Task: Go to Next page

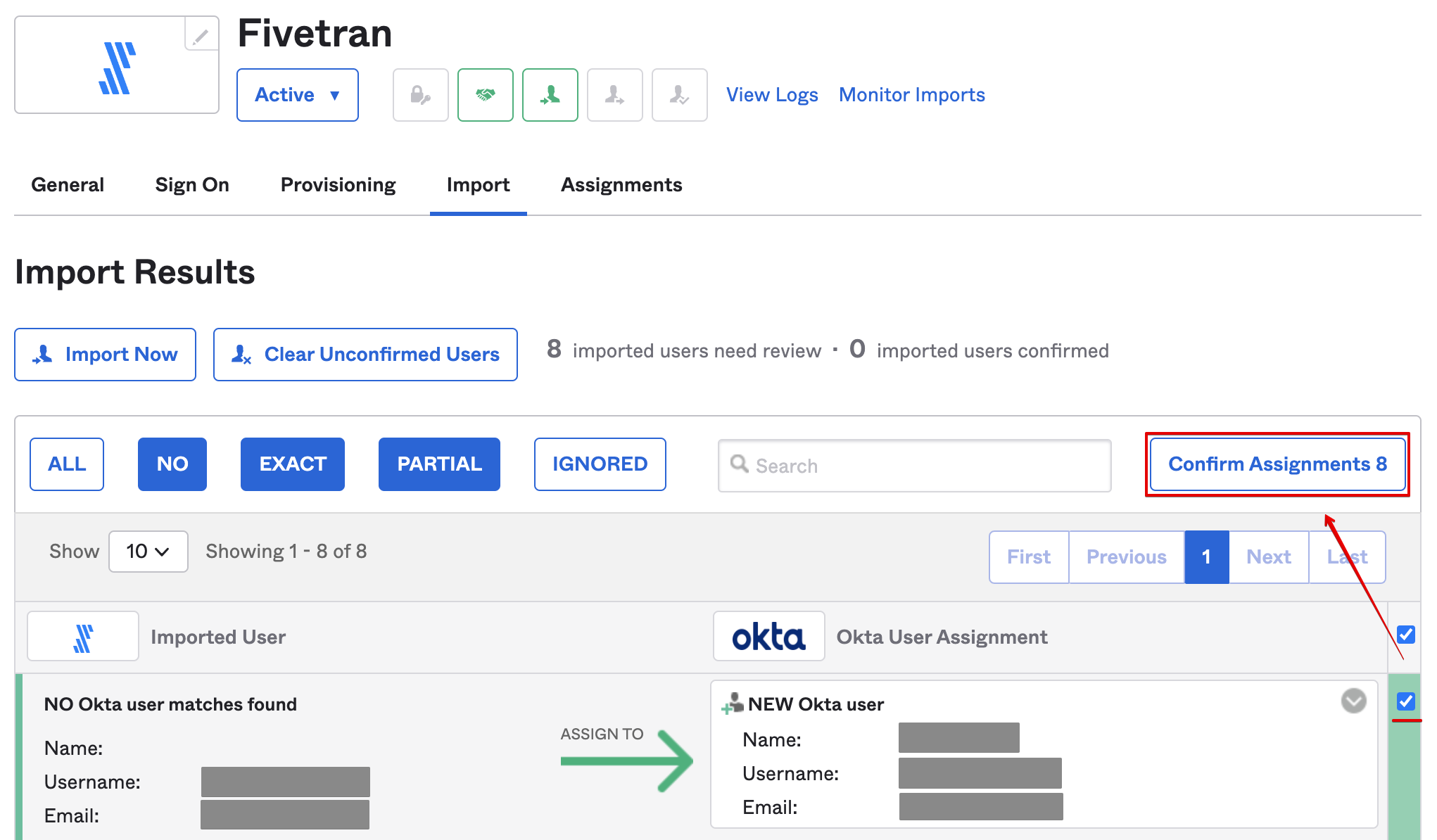Action: pyautogui.click(x=1269, y=557)
